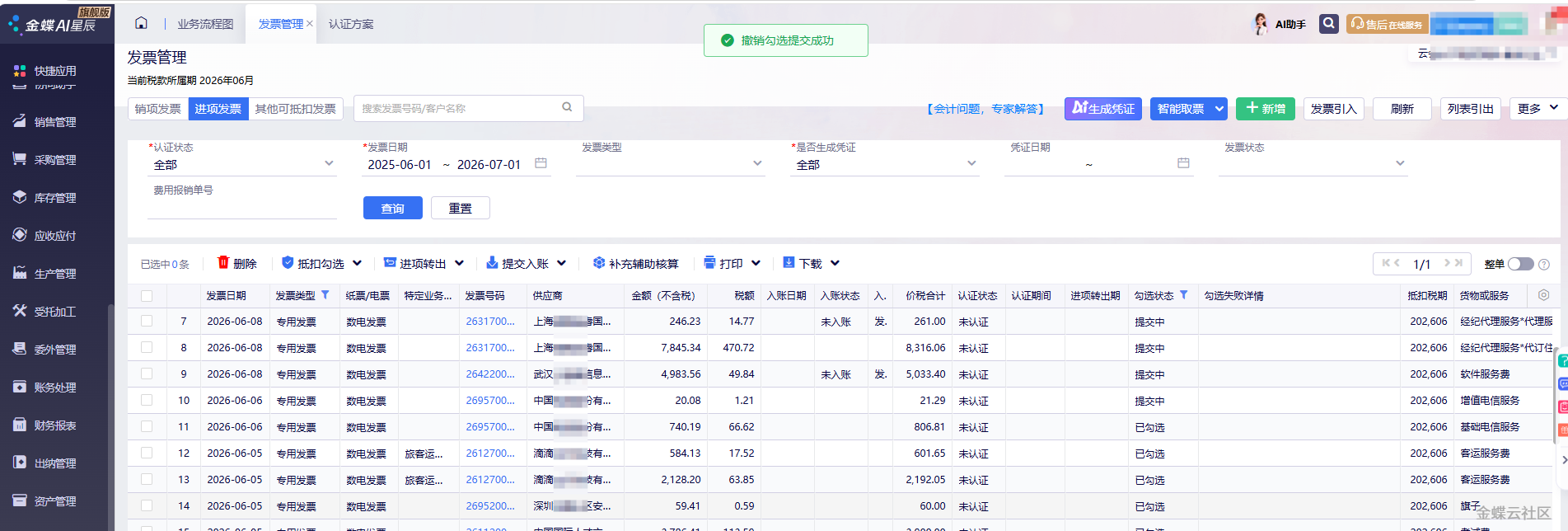The image size is (1568, 531).
Task: Tick checkbox for row 11
Action: tap(147, 427)
